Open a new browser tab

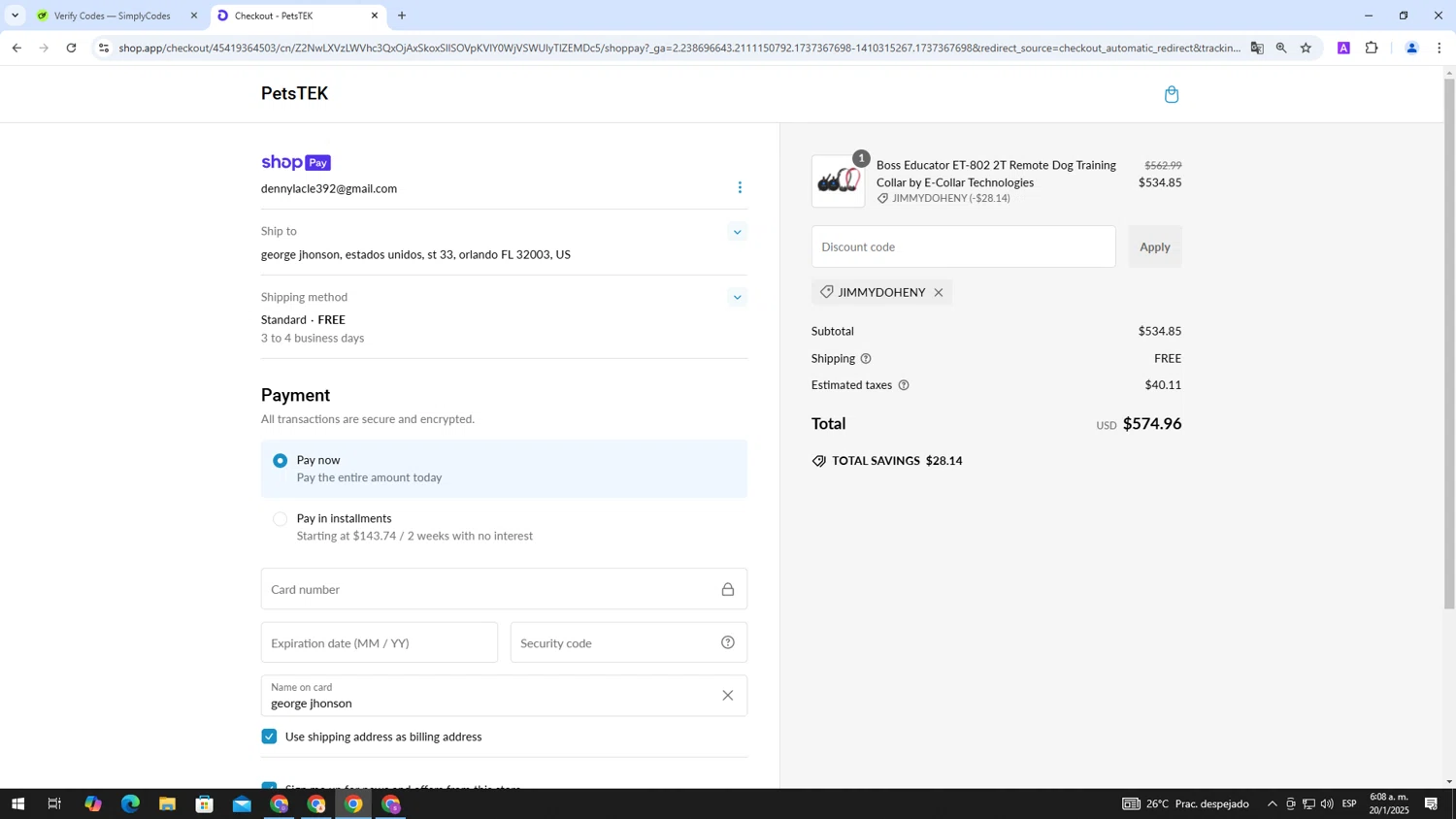(402, 16)
